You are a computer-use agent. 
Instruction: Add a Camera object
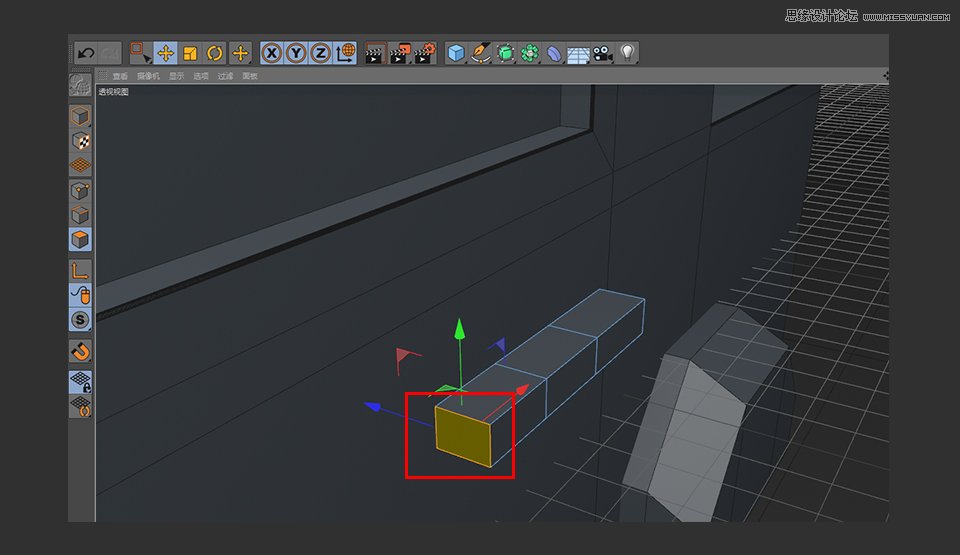603,53
